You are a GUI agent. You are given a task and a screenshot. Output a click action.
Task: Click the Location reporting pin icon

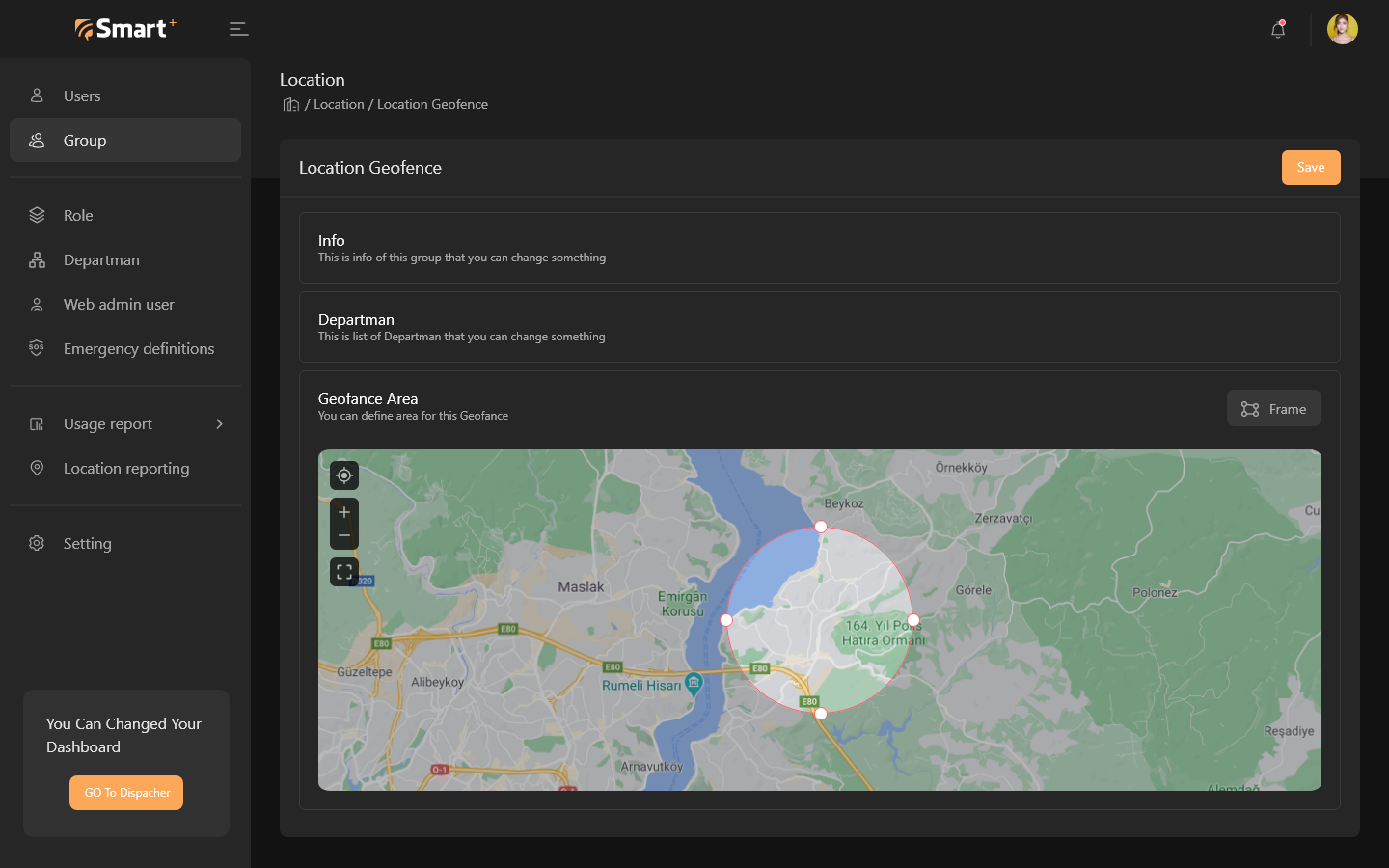point(37,468)
